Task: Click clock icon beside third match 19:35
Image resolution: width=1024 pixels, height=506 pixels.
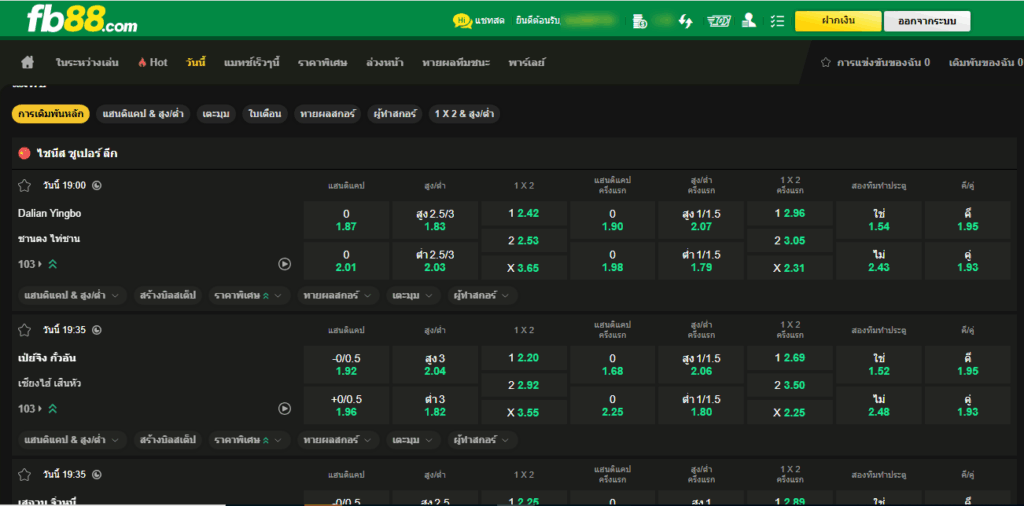Action: pos(97,474)
